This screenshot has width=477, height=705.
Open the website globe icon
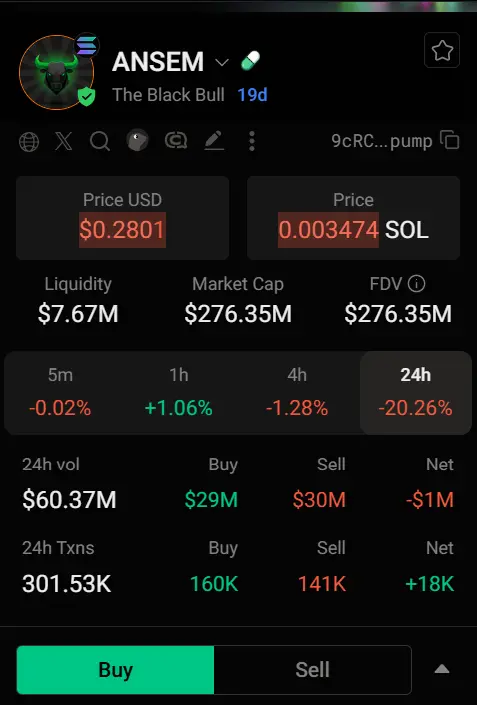pyautogui.click(x=29, y=142)
